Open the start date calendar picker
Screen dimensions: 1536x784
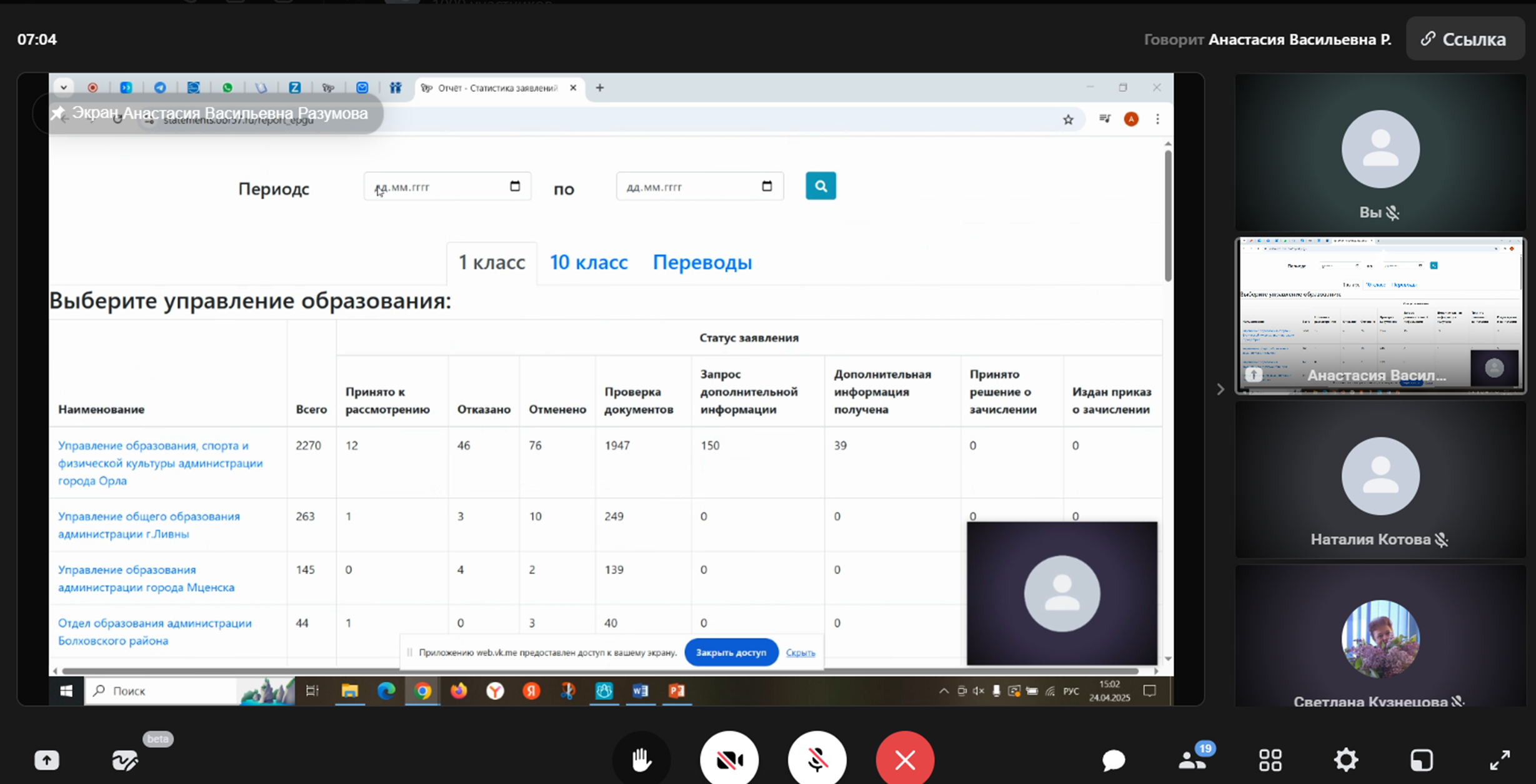[x=515, y=186]
